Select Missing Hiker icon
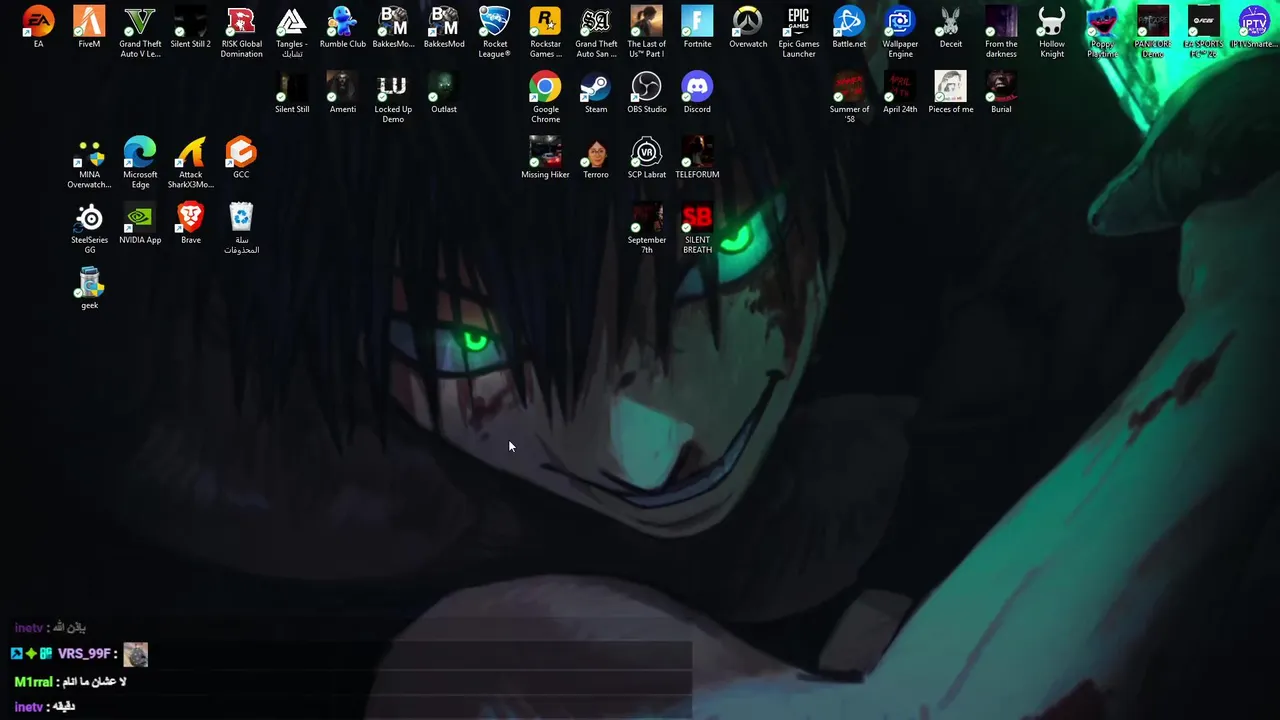Screen dimensions: 1280x720 pos(545,153)
